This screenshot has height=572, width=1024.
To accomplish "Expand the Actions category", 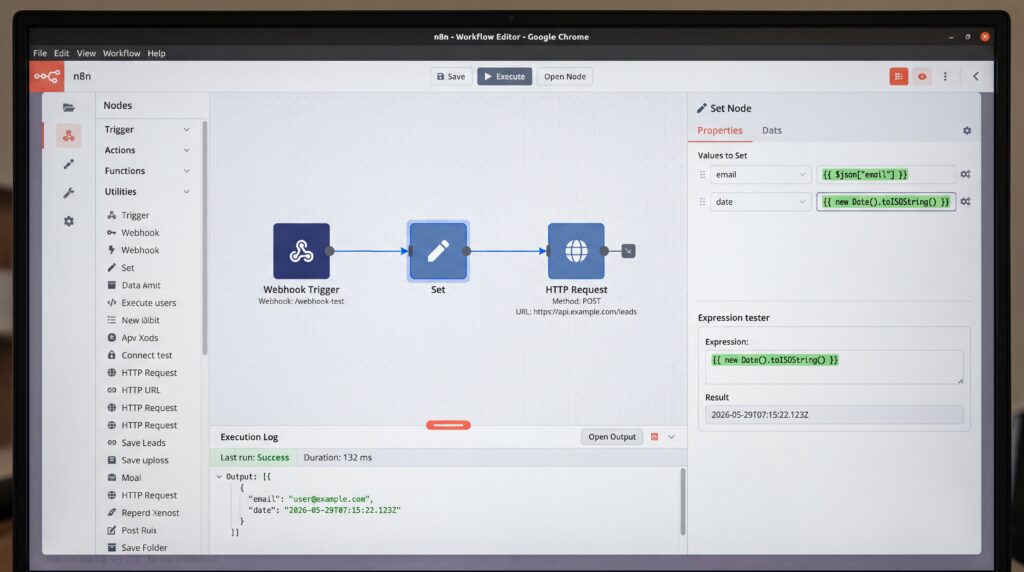I will (x=147, y=150).
